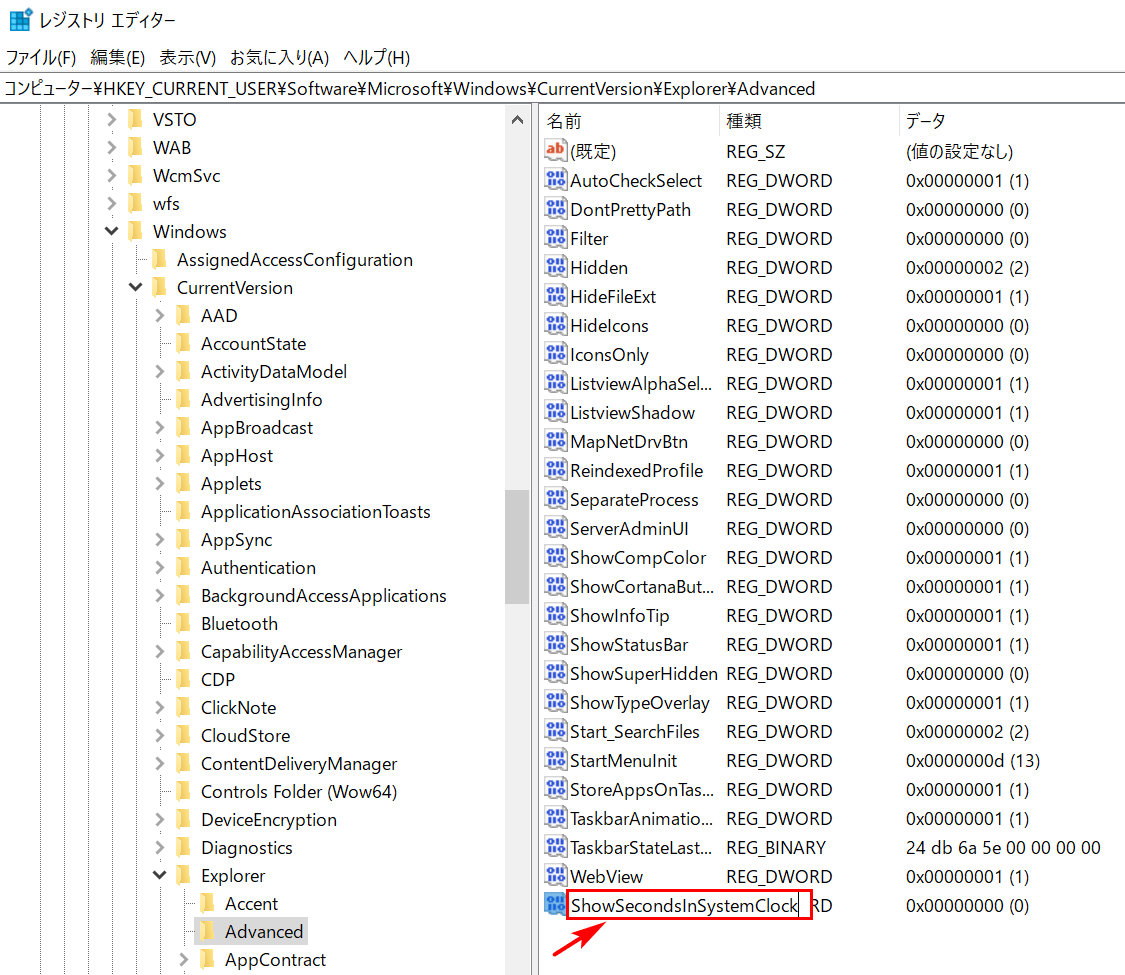The image size is (1125, 975).
Task: Open the 編集(E) menu
Action: point(118,57)
